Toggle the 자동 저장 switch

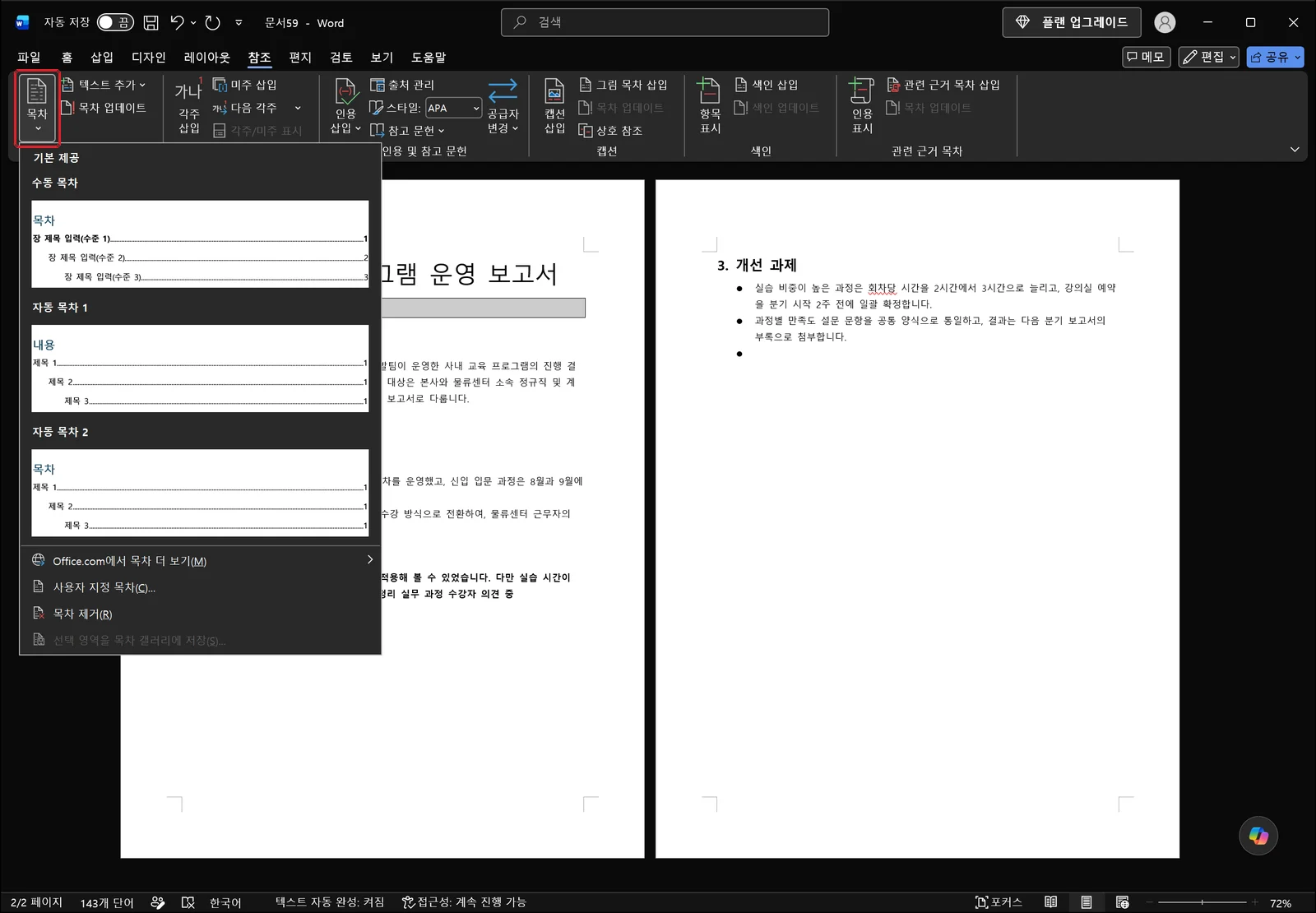(115, 22)
